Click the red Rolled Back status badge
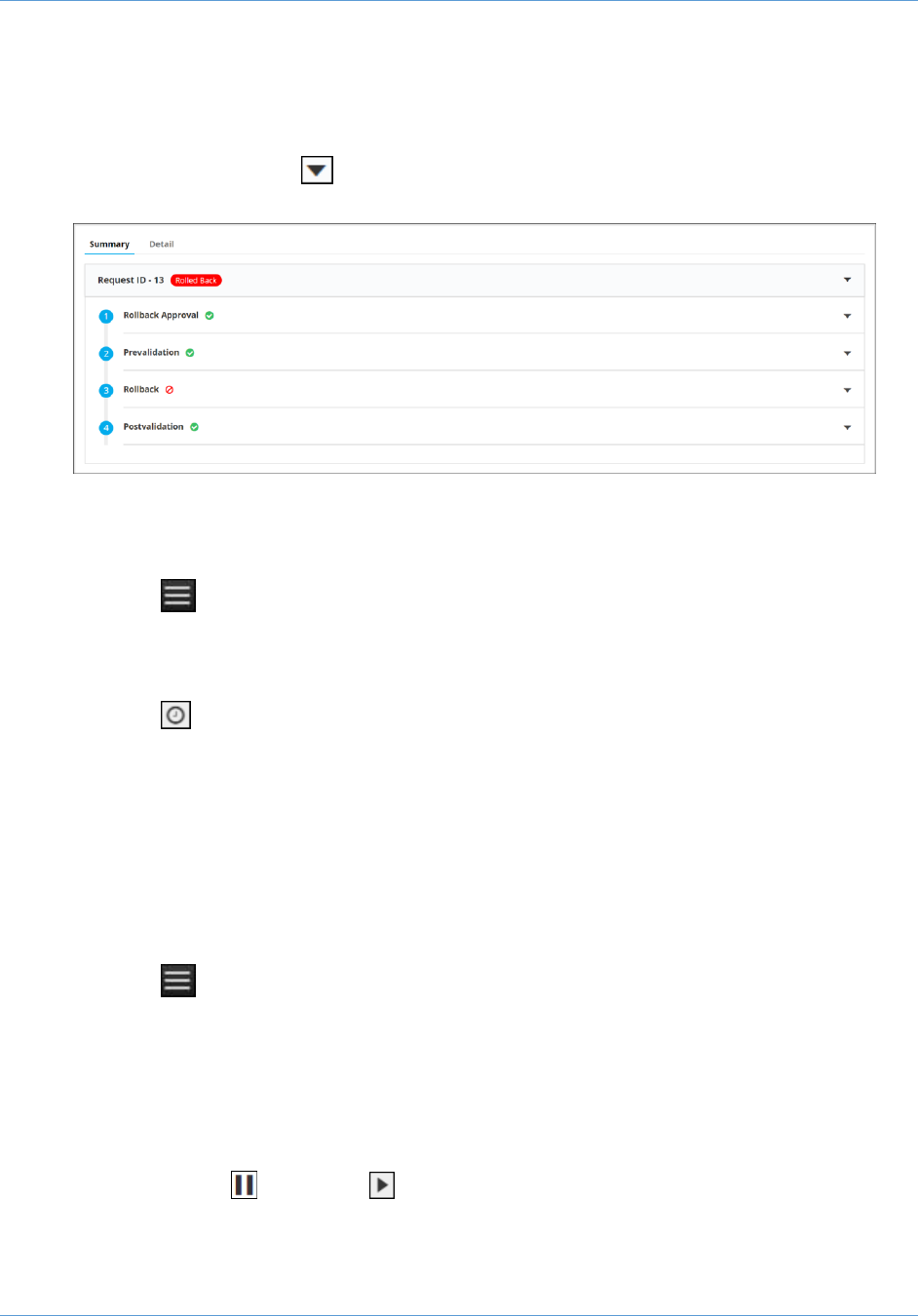The height and width of the screenshot is (1316, 918). 196,281
